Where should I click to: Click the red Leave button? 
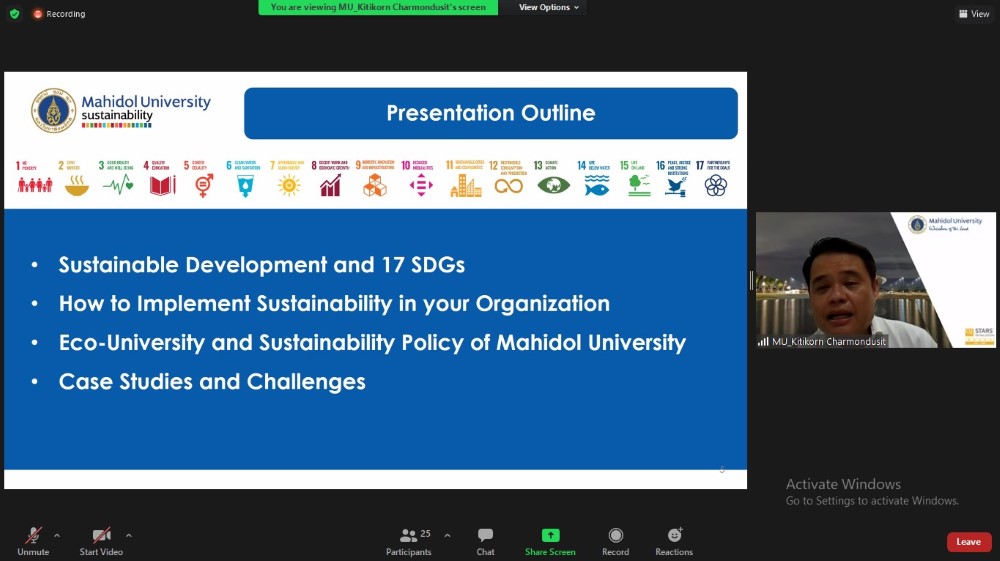[969, 542]
